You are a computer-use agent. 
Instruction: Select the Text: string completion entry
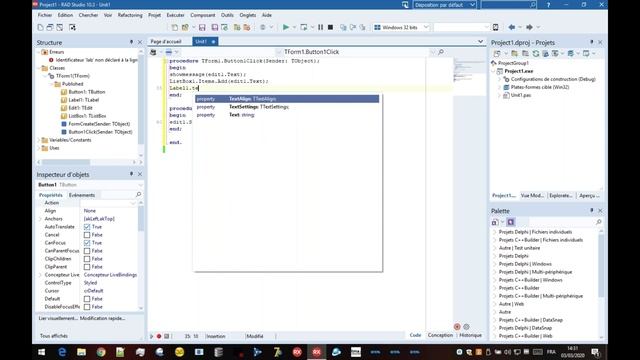pos(287,115)
